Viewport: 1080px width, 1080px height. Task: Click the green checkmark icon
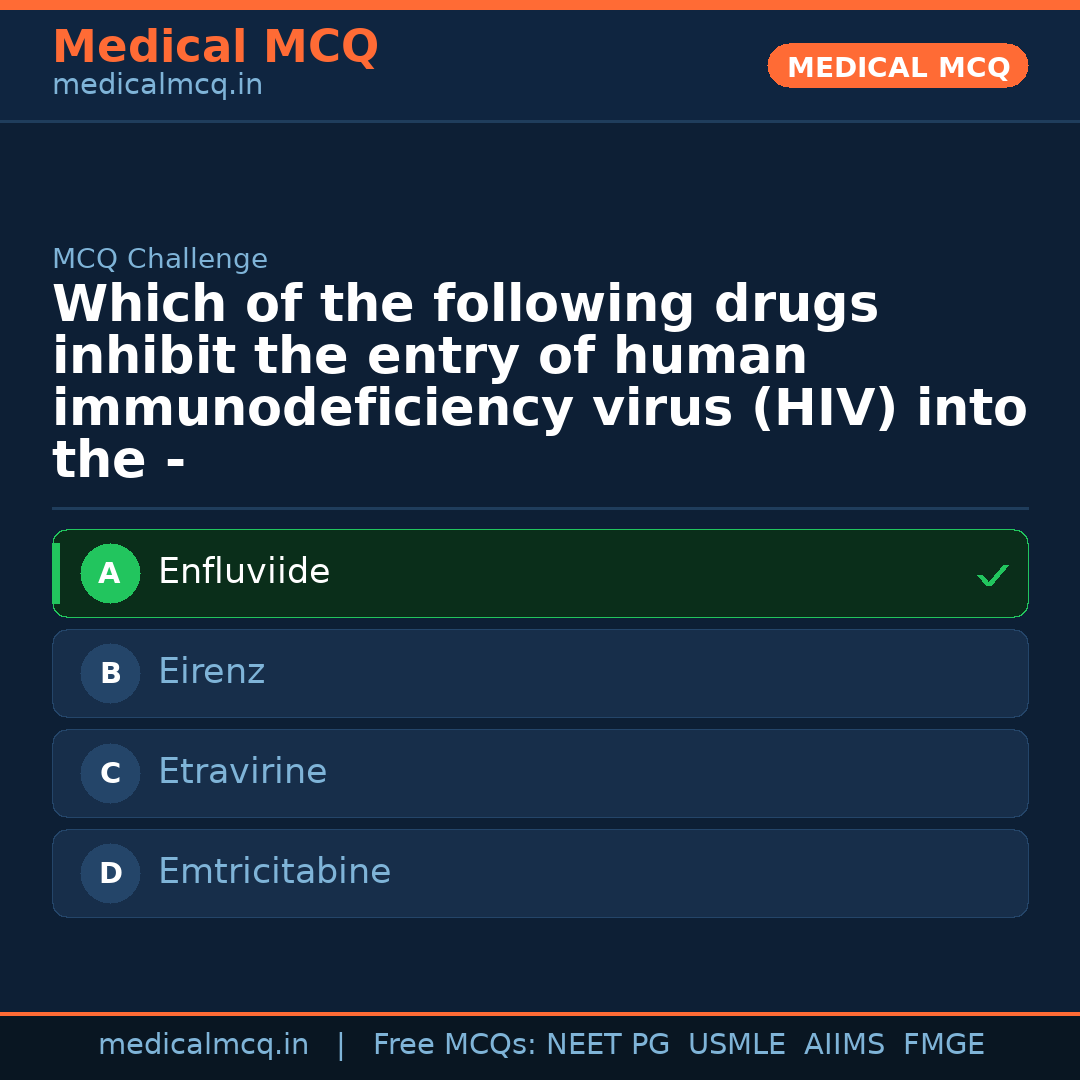(992, 575)
